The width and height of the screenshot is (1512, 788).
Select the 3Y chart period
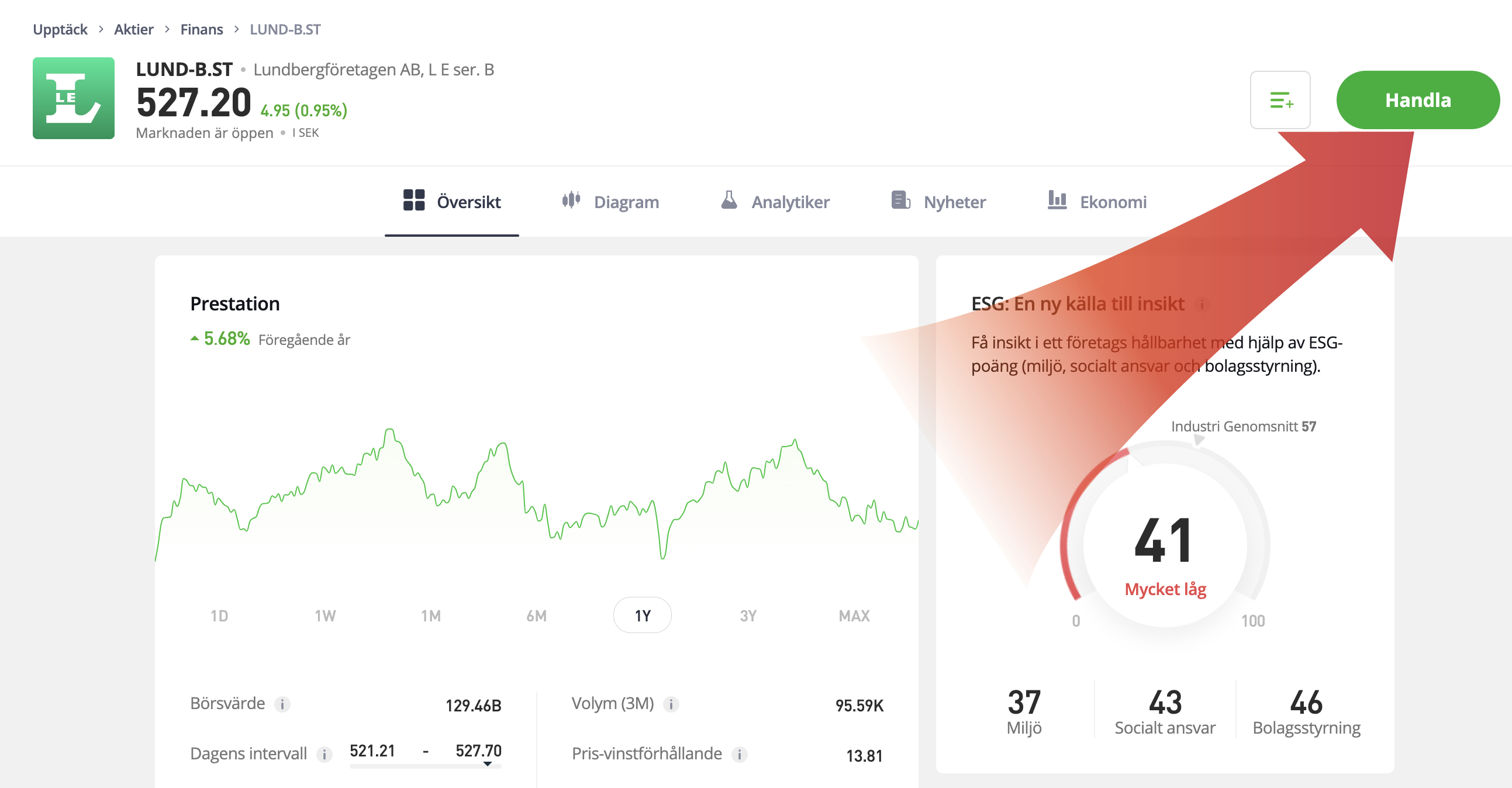pyautogui.click(x=748, y=616)
